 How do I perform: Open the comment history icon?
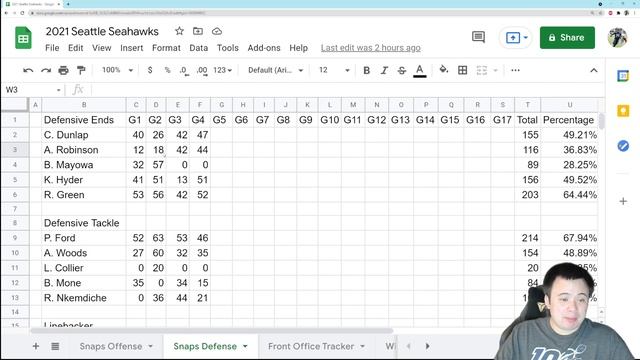tap(478, 37)
